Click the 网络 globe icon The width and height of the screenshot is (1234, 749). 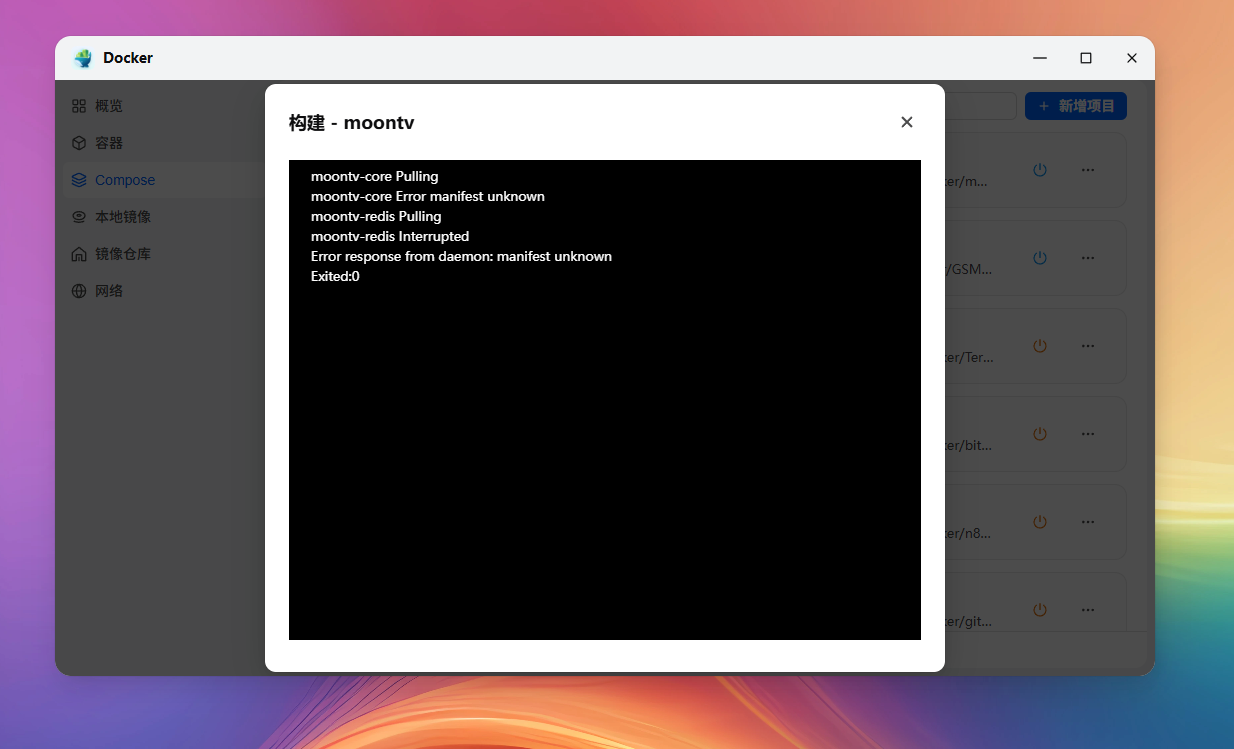coord(79,291)
